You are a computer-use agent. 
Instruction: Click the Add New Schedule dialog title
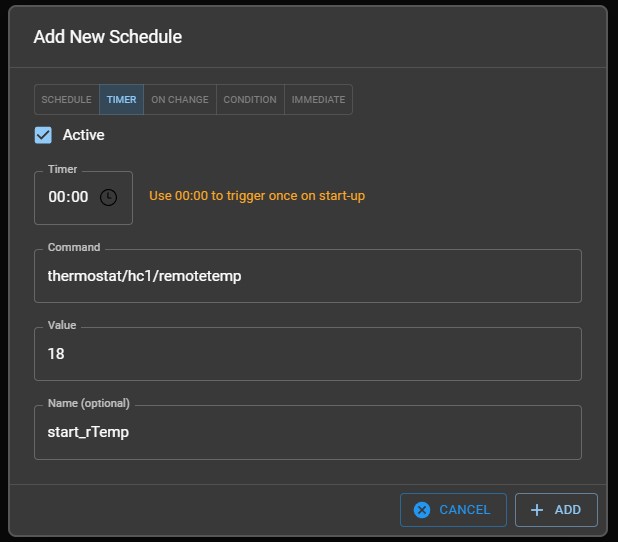click(108, 37)
